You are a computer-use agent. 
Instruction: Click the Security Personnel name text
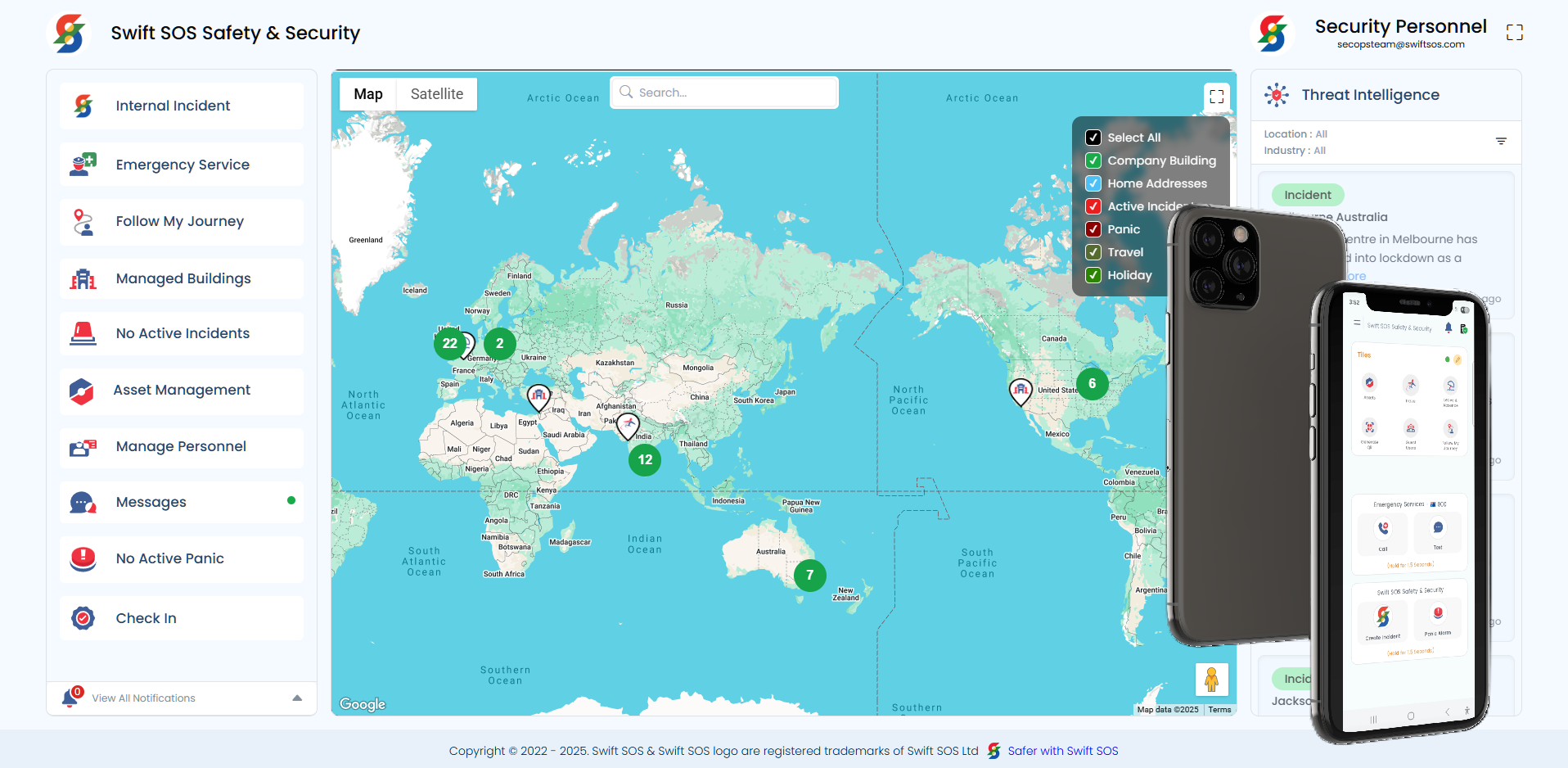(1401, 26)
